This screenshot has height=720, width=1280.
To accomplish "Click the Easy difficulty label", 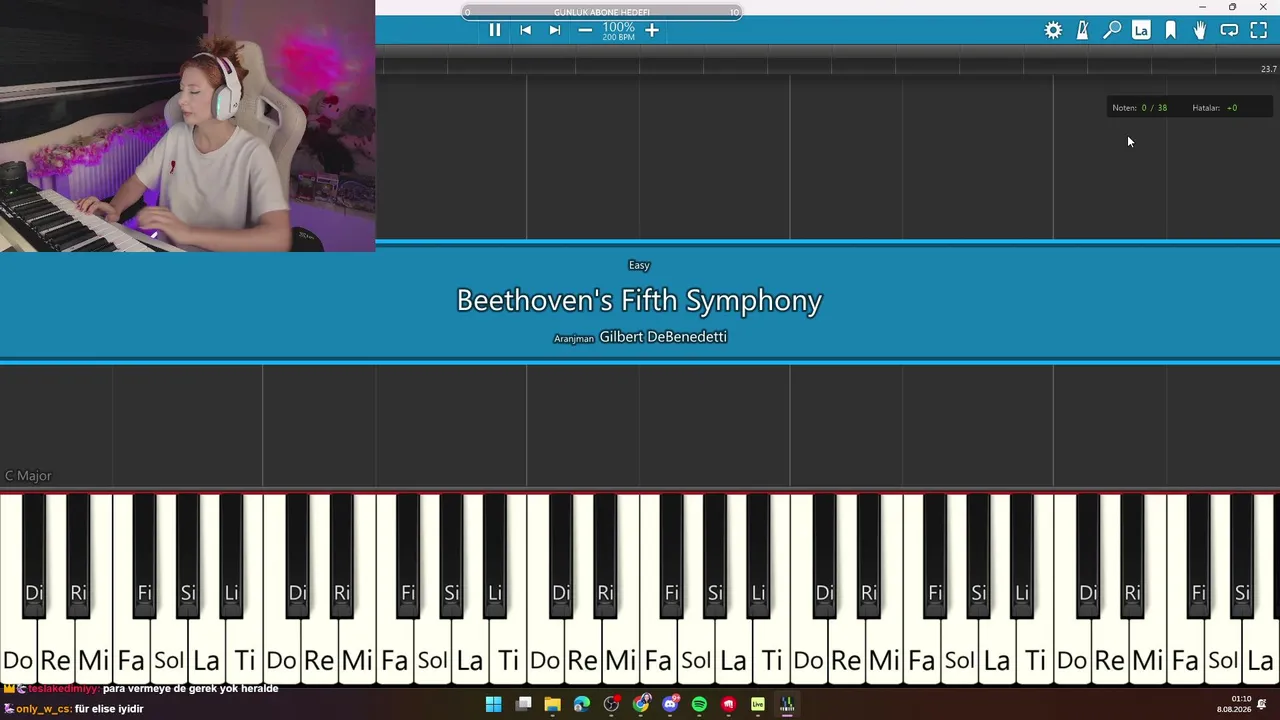I will [x=639, y=265].
